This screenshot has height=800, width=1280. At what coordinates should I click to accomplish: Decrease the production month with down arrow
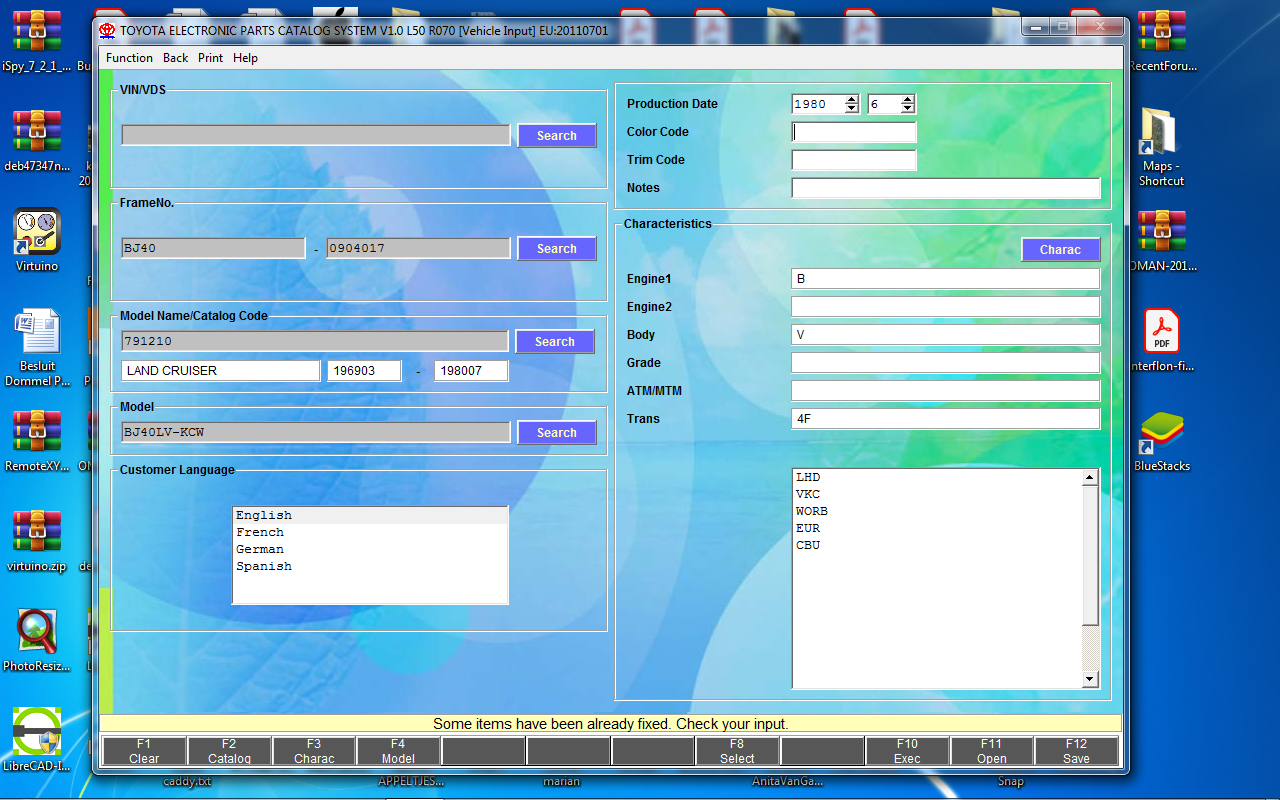[x=907, y=108]
